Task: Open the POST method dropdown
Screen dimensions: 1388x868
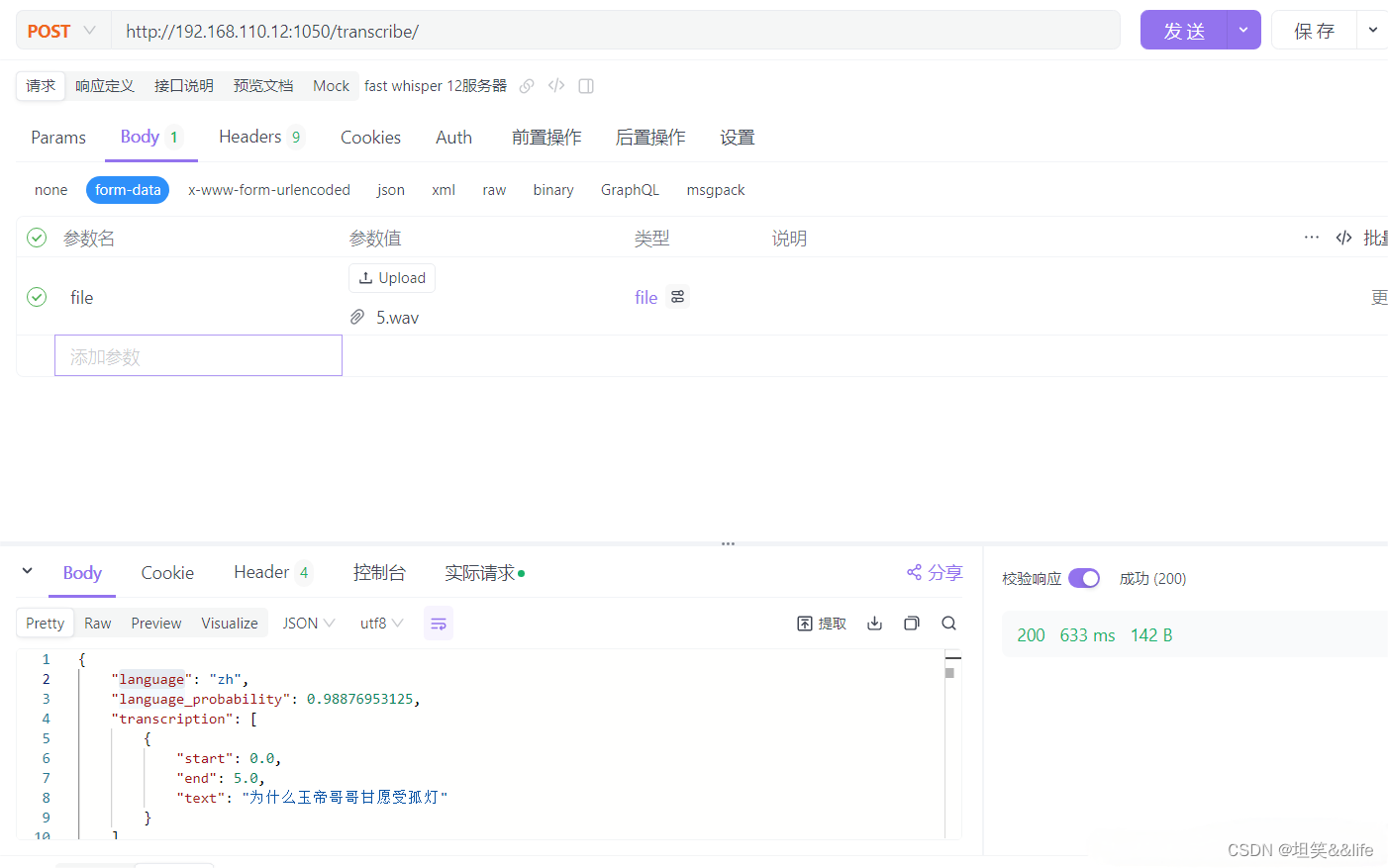Action: pyautogui.click(x=62, y=31)
